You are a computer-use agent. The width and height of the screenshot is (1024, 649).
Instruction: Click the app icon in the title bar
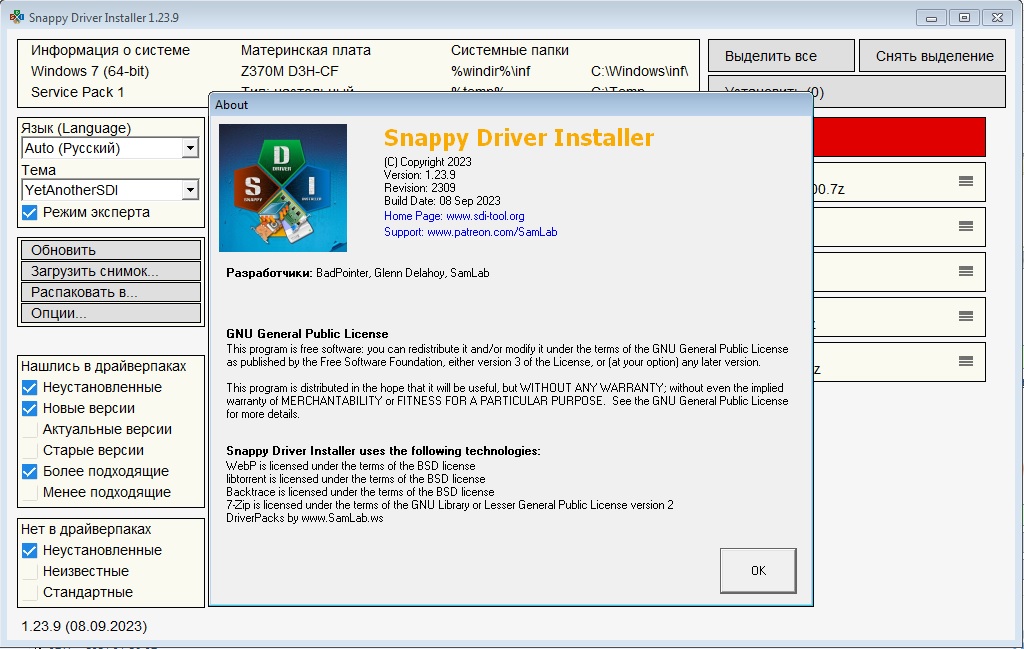pos(16,17)
